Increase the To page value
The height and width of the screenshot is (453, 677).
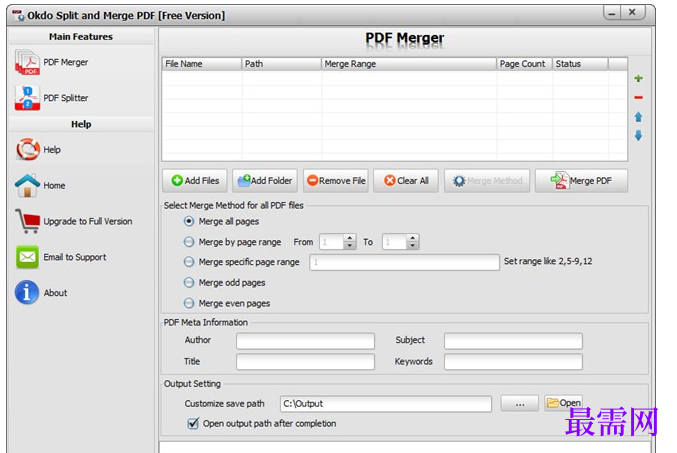412,238
